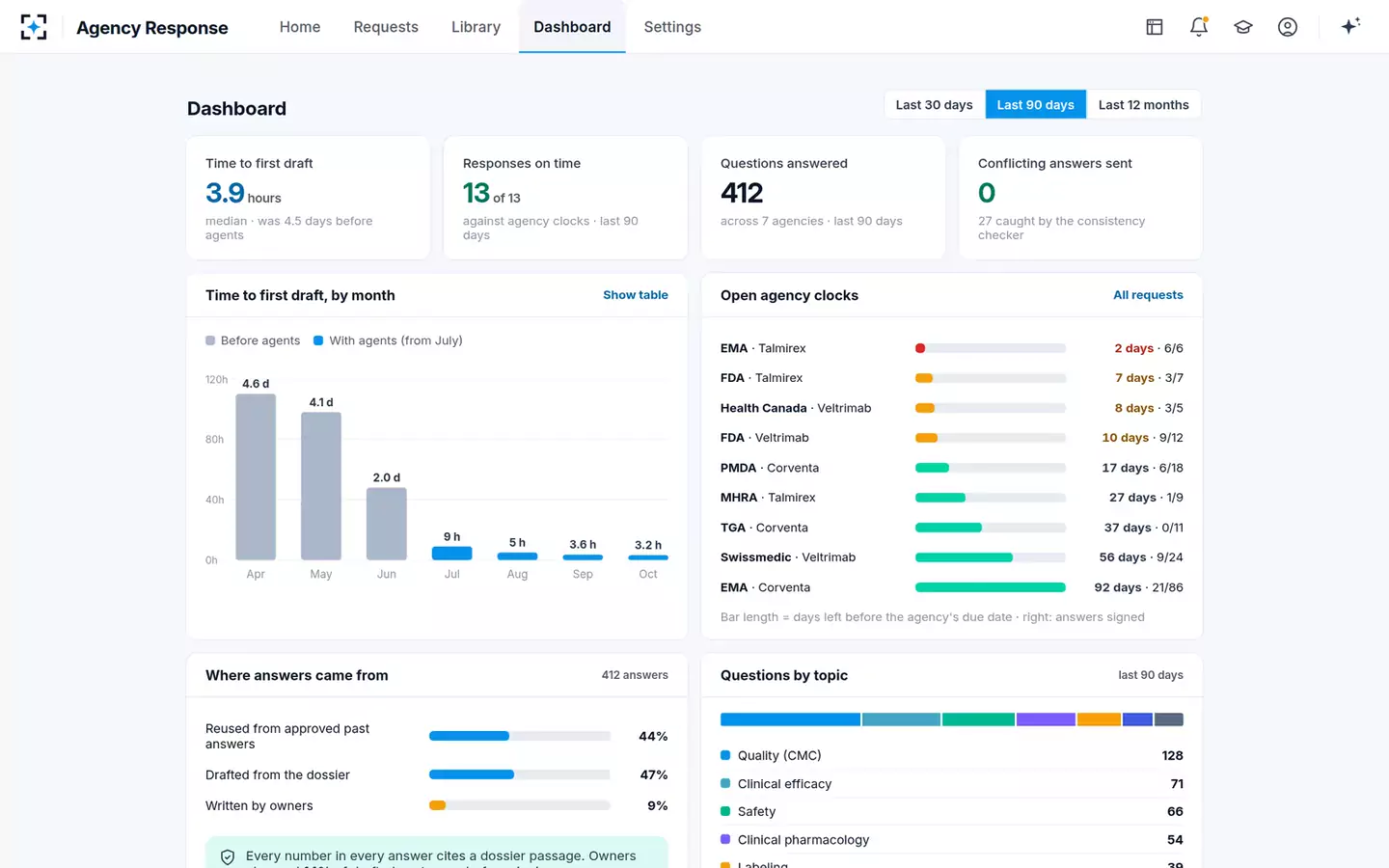The image size is (1389, 868).
Task: Click the Health Canada · Veltrimab row
Action: [952, 408]
